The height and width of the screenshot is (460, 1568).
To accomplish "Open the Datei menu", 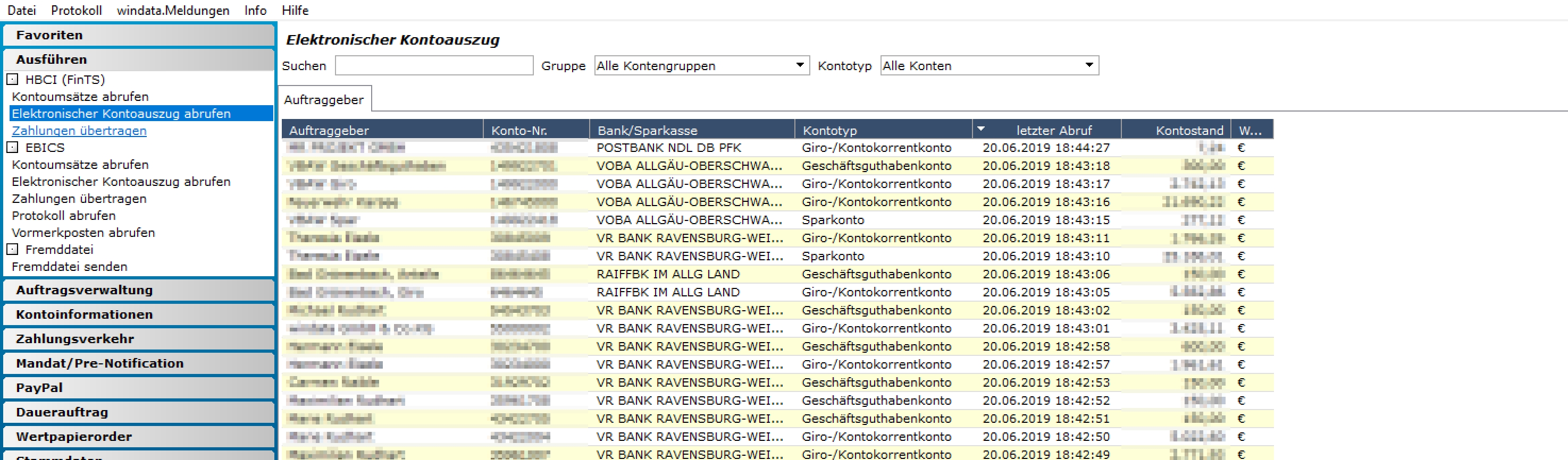I will (x=21, y=10).
